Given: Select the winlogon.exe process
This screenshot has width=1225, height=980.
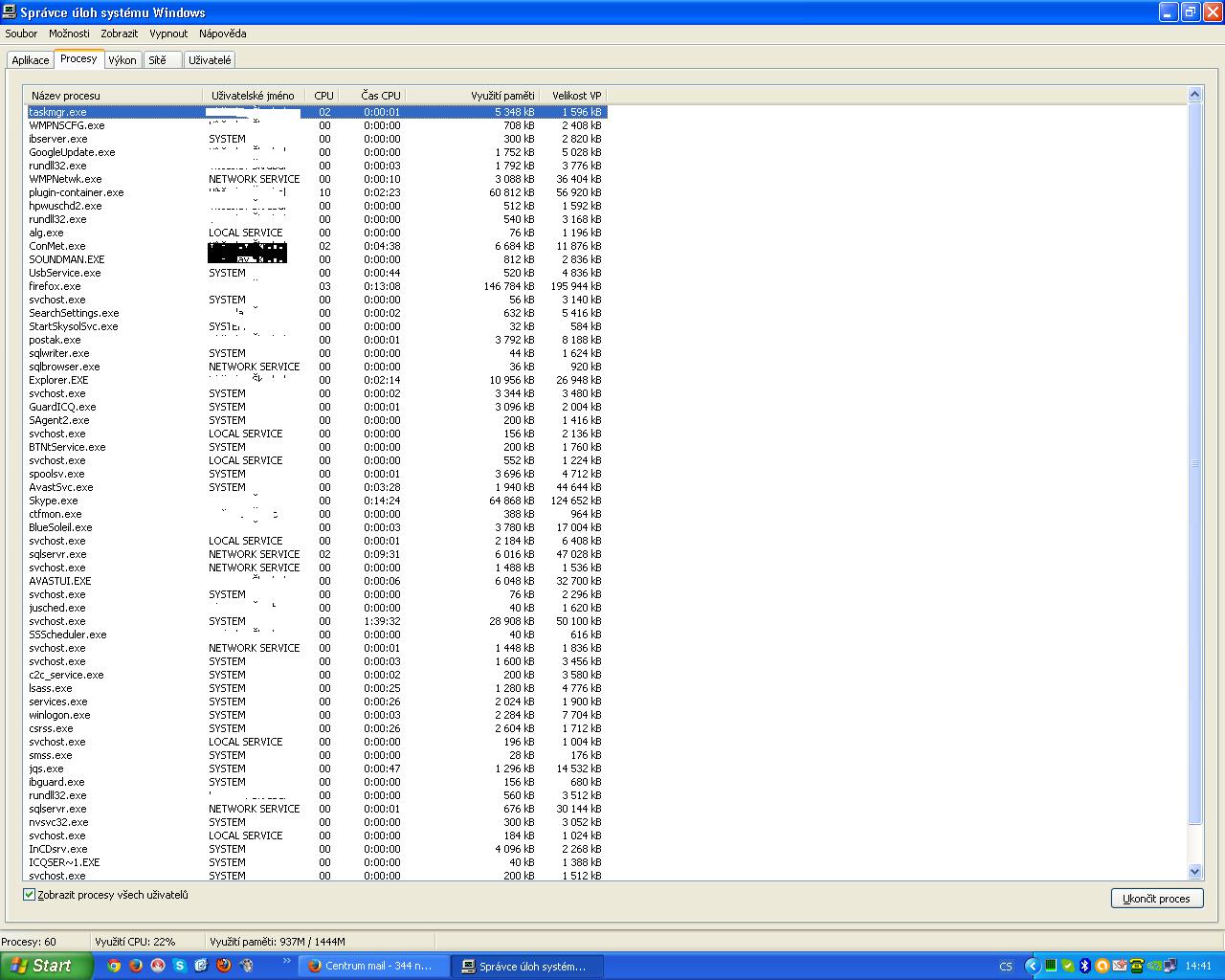Looking at the screenshot, I should (x=317, y=715).
